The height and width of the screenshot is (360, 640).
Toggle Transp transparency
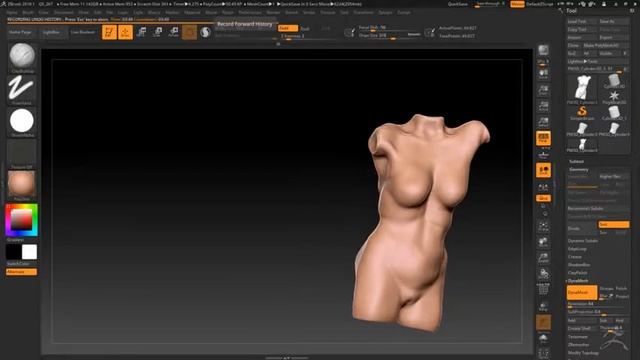pos(543,306)
